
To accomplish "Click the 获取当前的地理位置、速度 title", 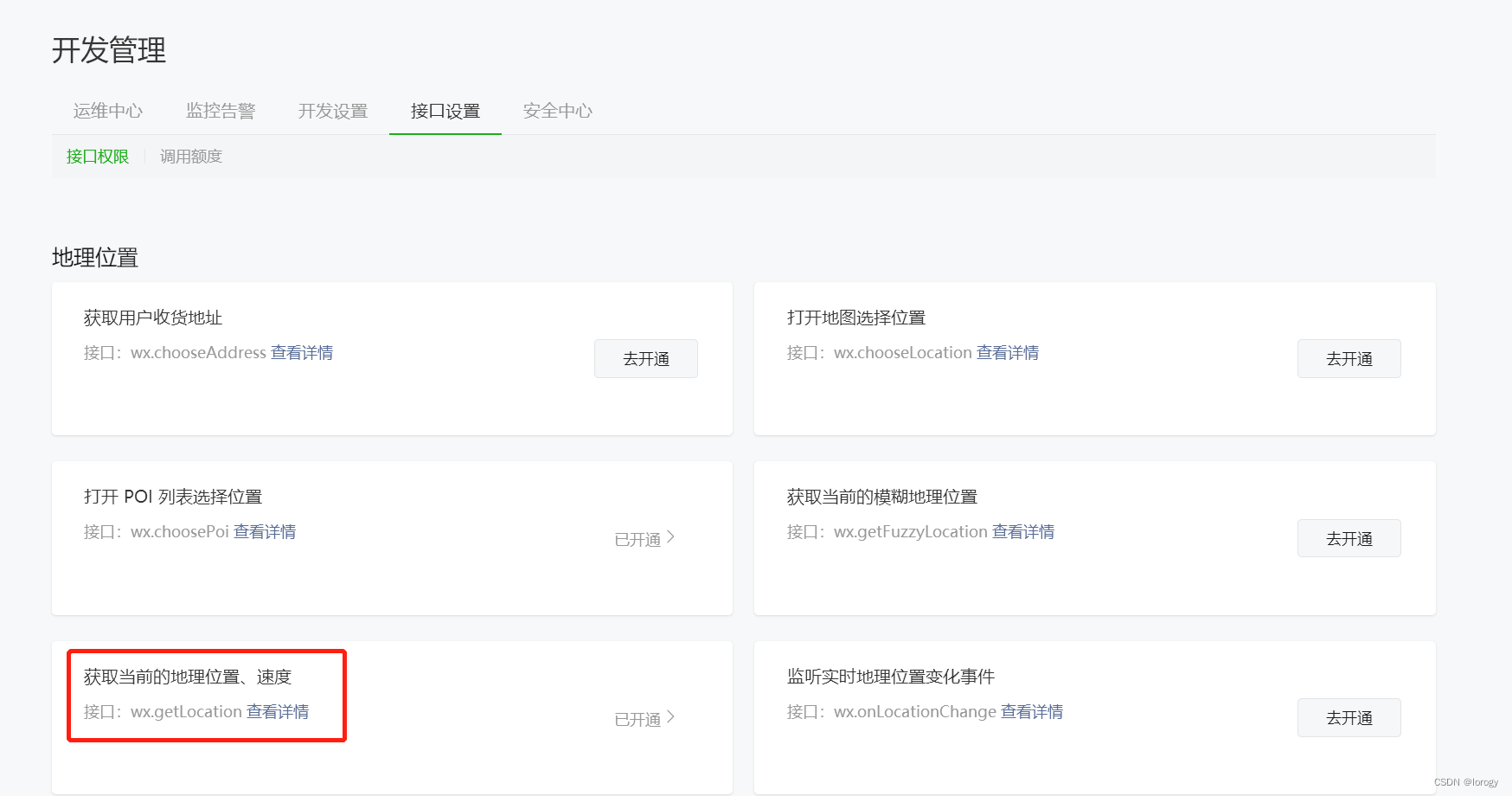I will tap(188, 677).
